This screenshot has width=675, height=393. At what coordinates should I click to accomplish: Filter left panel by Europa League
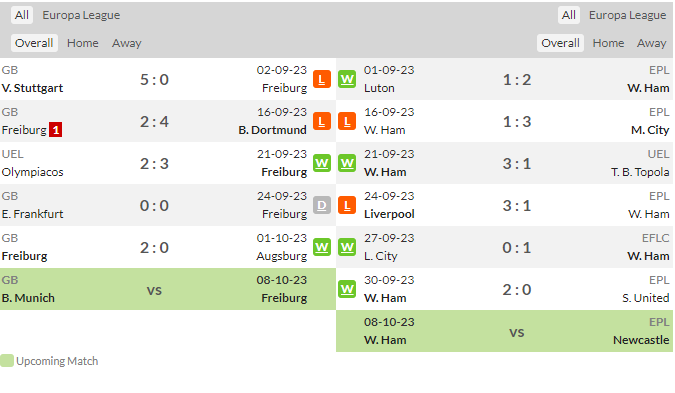point(81,15)
